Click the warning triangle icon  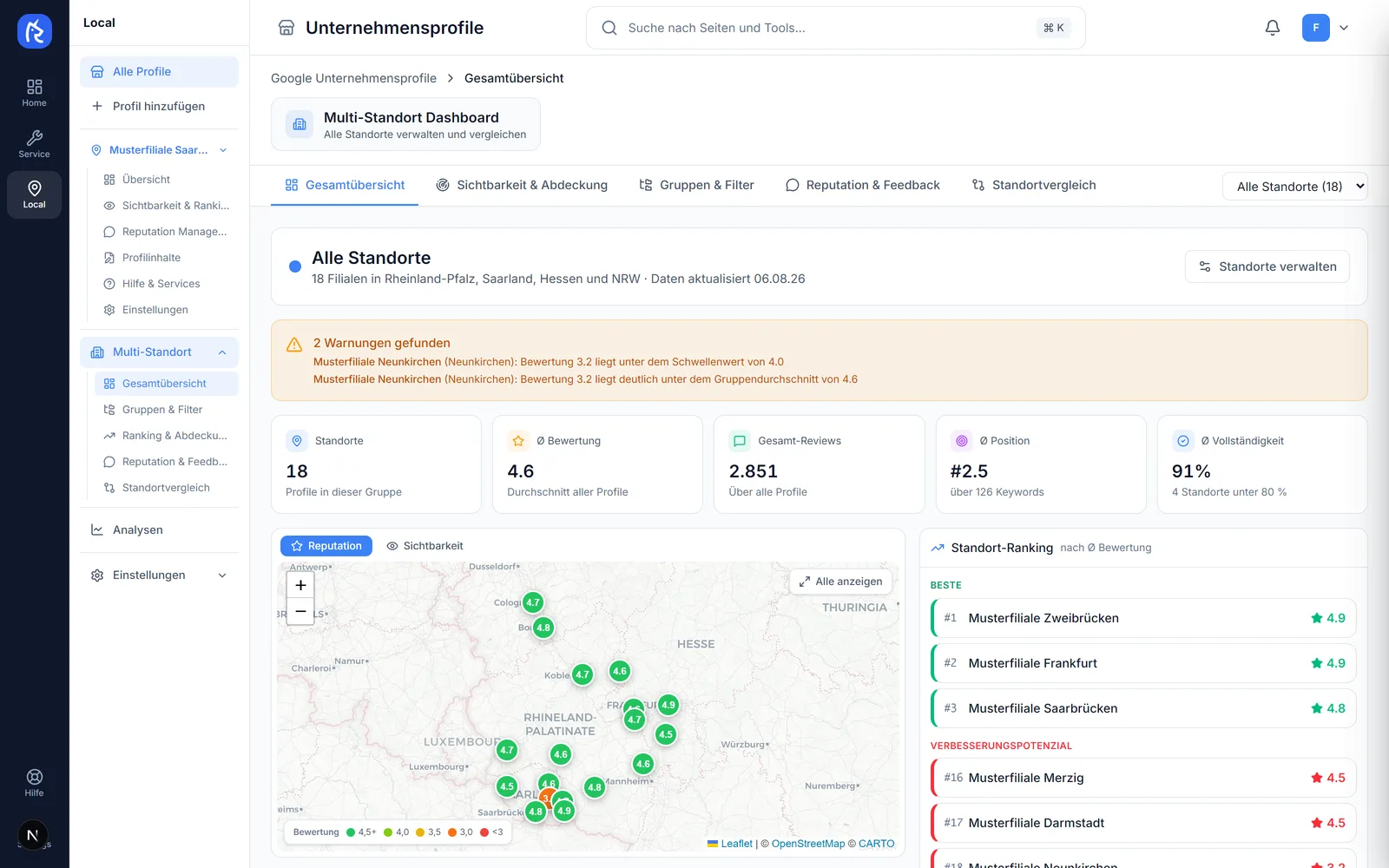point(294,345)
